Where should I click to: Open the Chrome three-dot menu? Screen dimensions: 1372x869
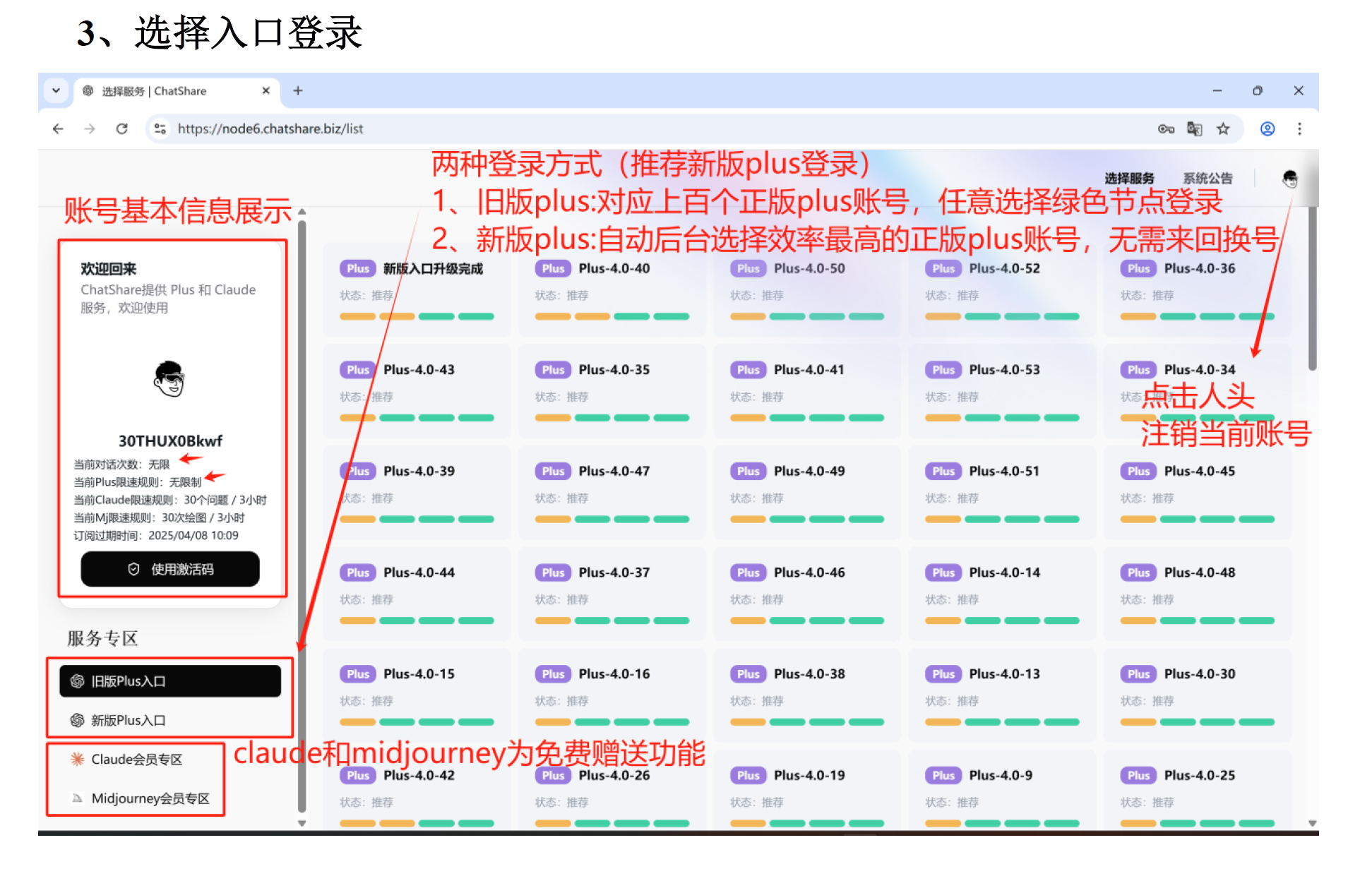(x=1300, y=128)
